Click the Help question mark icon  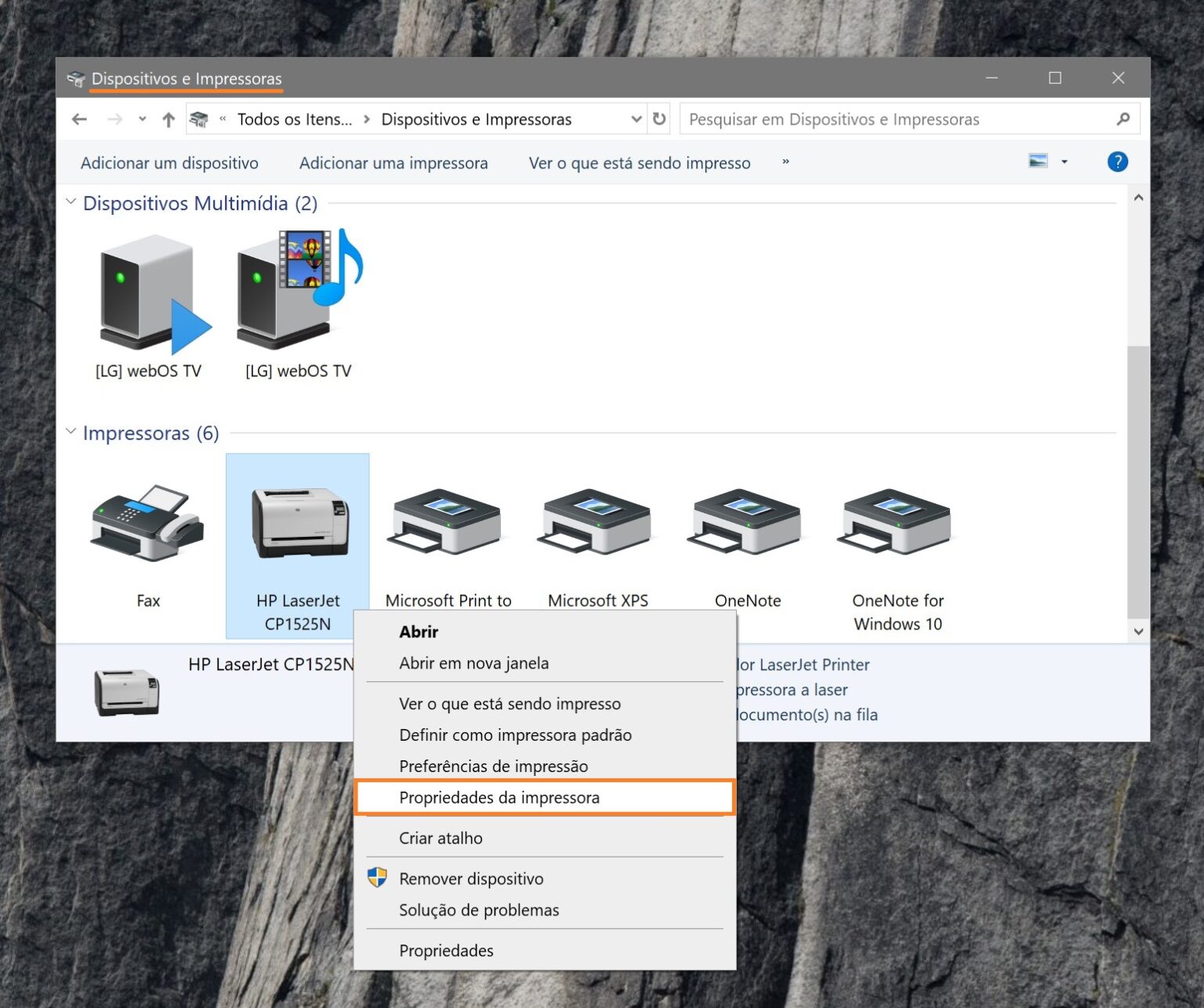click(1116, 161)
